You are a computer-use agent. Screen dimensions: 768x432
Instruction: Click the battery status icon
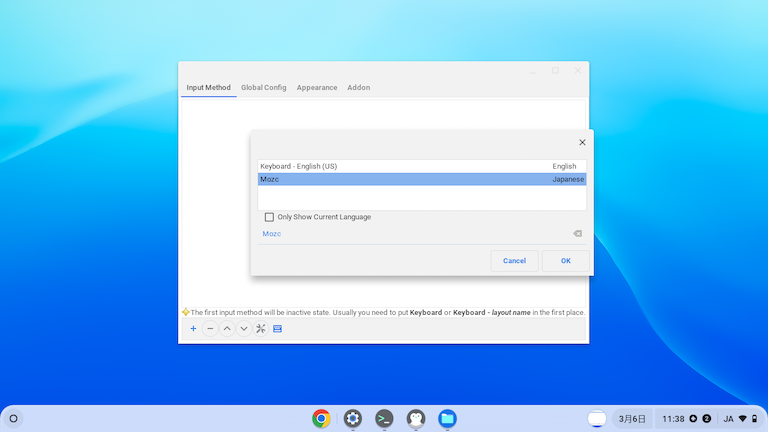point(755,419)
